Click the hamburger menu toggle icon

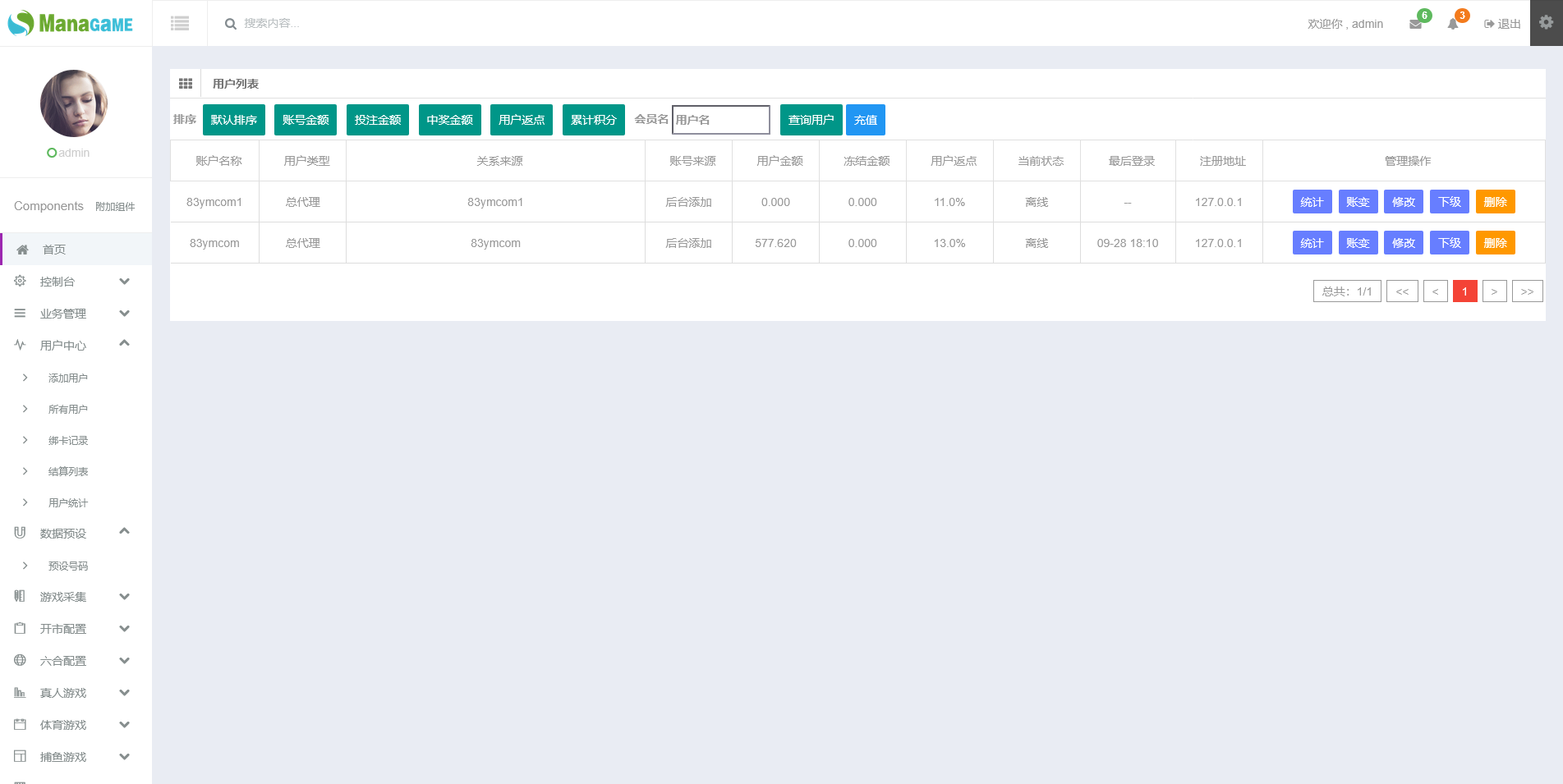180,24
